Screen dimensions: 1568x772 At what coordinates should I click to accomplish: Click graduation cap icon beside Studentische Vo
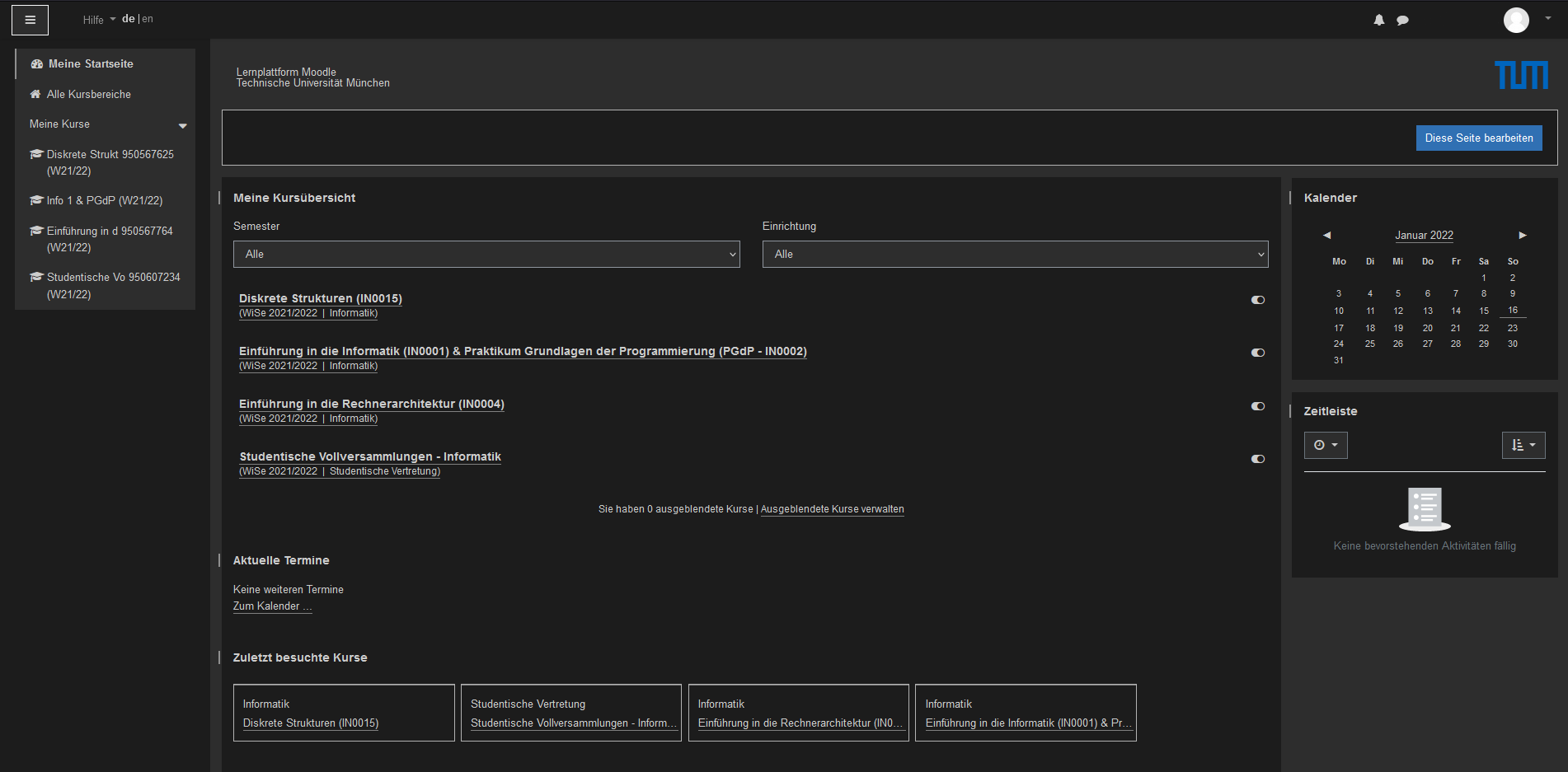36,277
